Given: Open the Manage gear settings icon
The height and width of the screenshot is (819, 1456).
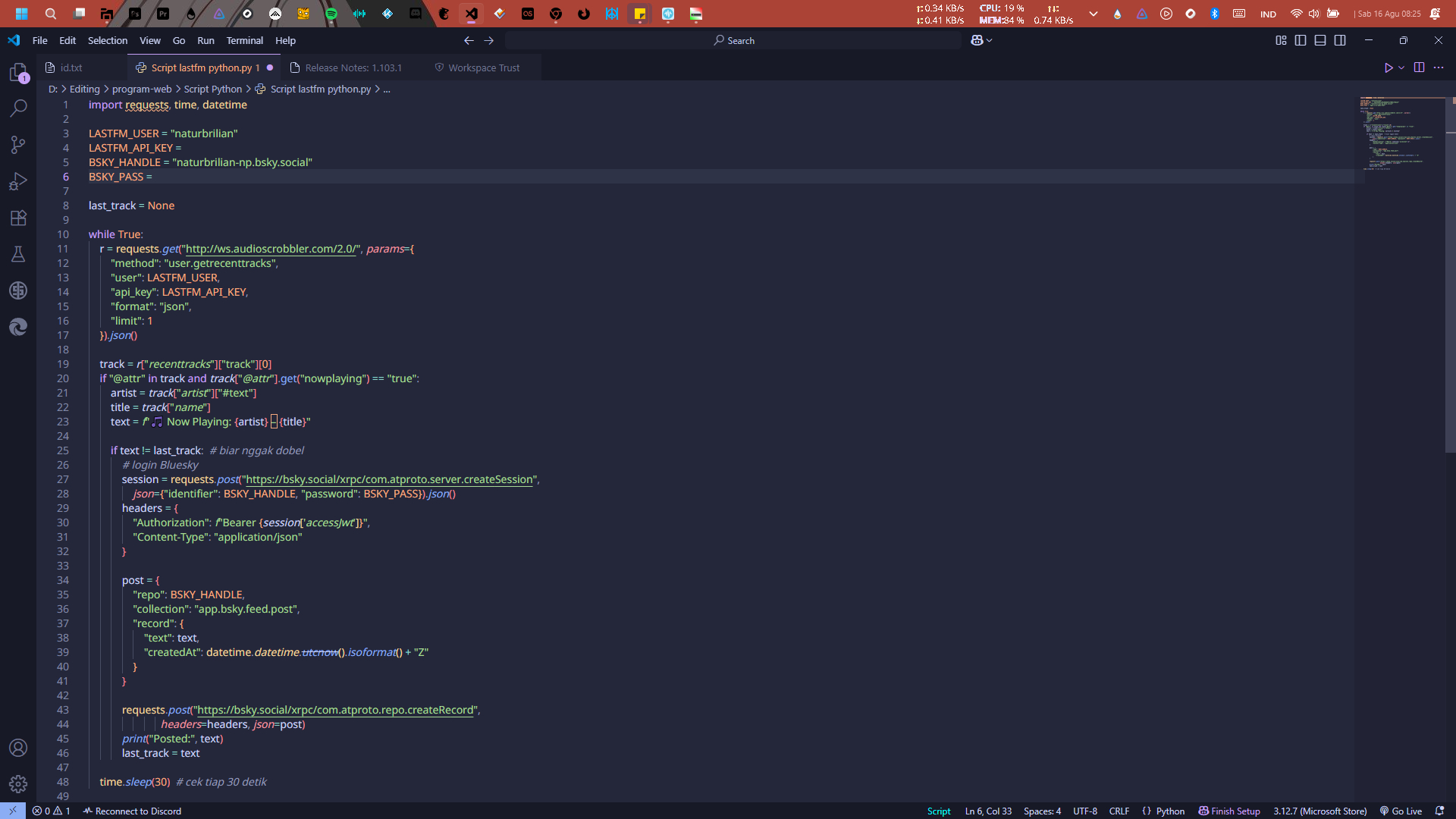Looking at the screenshot, I should click(x=18, y=784).
